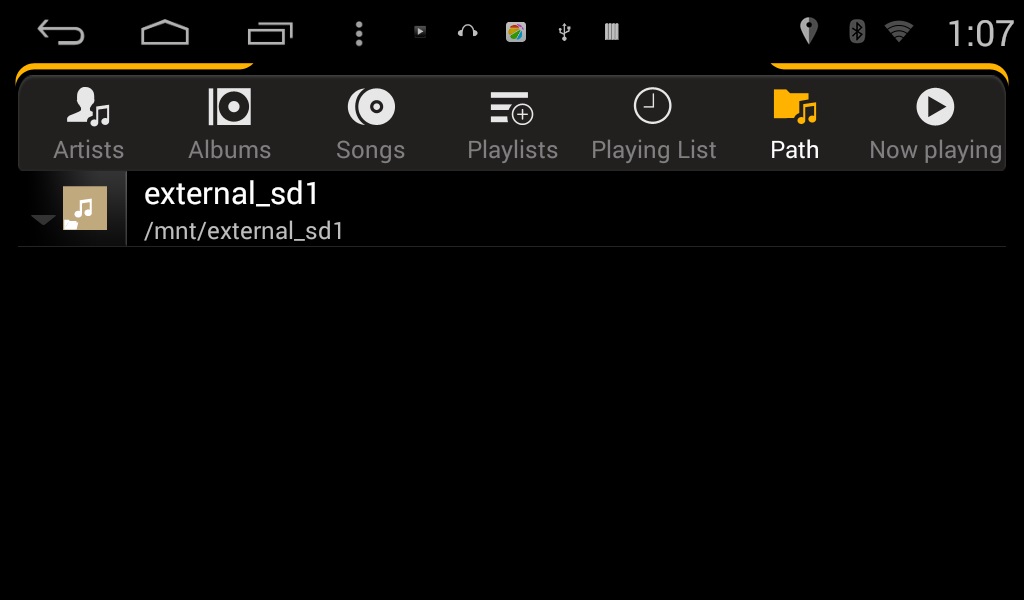Select the external_sd1 folder entry
The height and width of the screenshot is (600, 1024).
pyautogui.click(x=512, y=209)
